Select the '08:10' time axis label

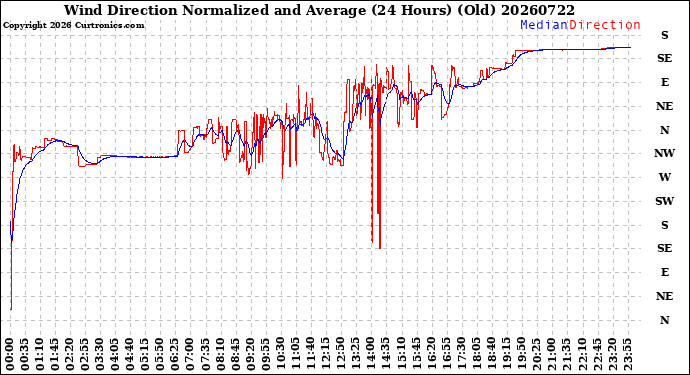pyautogui.click(x=220, y=355)
